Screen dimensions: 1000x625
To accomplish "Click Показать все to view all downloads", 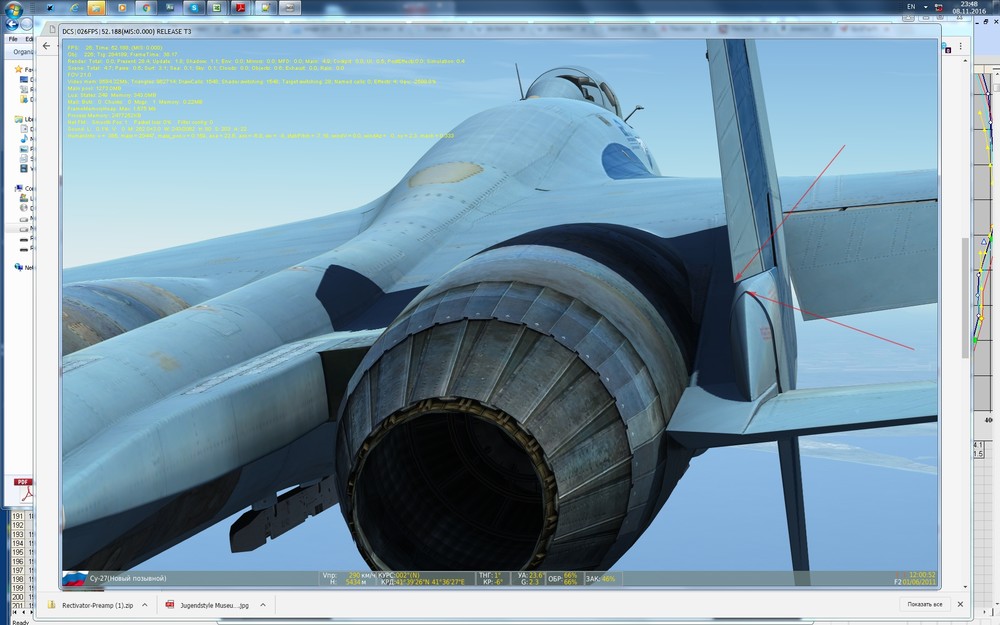I will [922, 605].
